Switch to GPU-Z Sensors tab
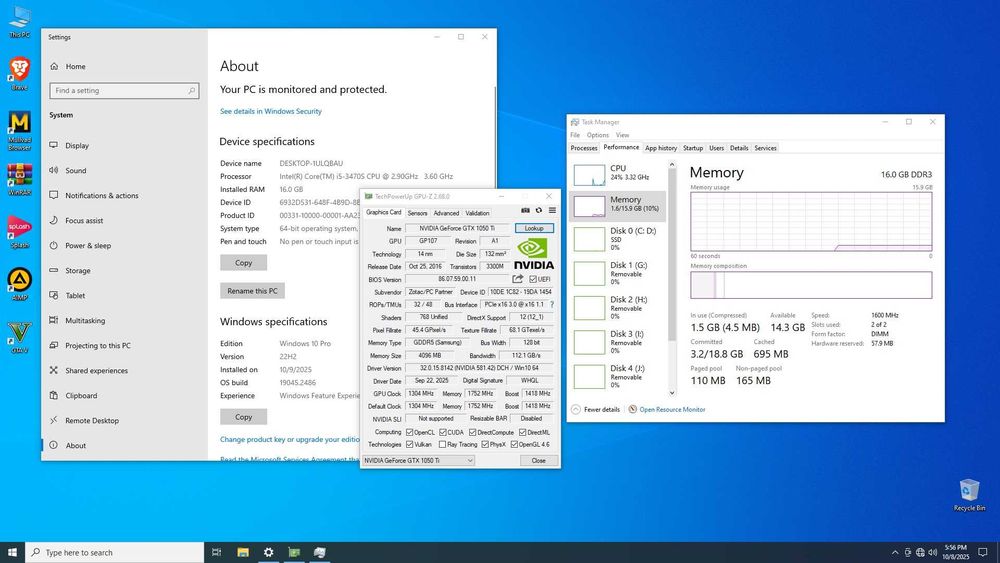Image resolution: width=1000 pixels, height=563 pixels. 417,213
